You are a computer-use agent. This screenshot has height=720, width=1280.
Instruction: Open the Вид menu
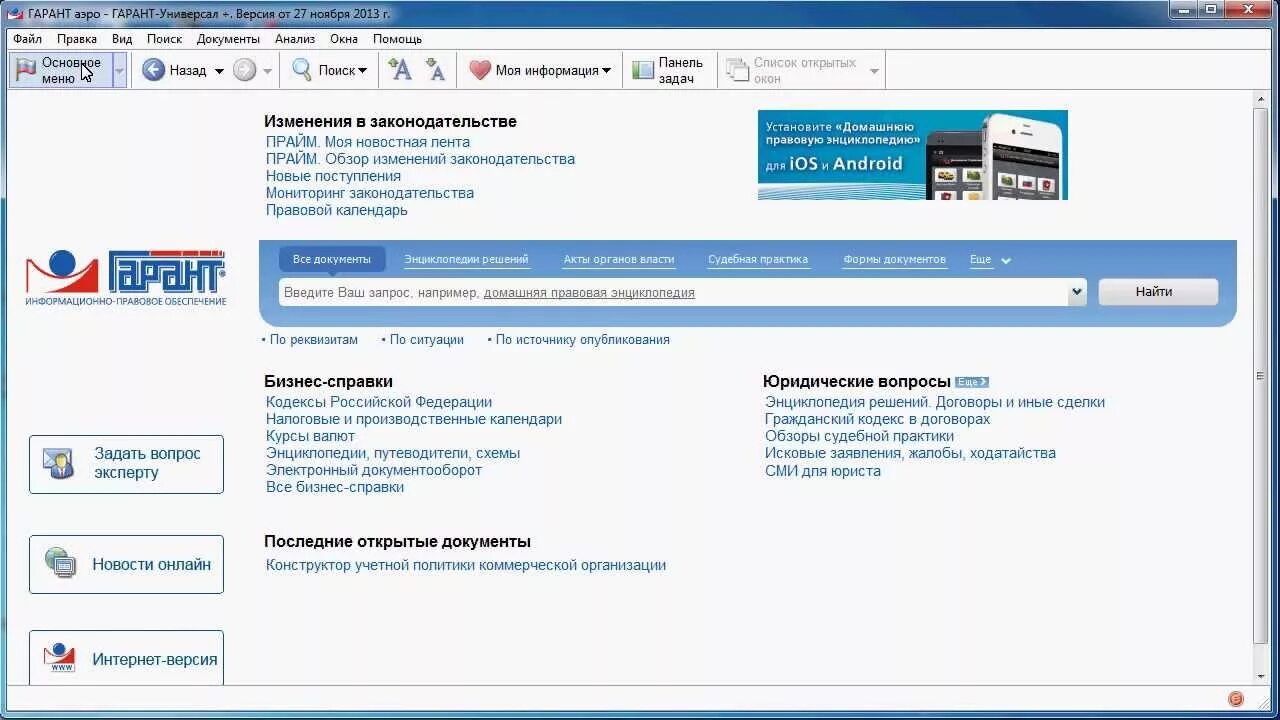tap(122, 39)
